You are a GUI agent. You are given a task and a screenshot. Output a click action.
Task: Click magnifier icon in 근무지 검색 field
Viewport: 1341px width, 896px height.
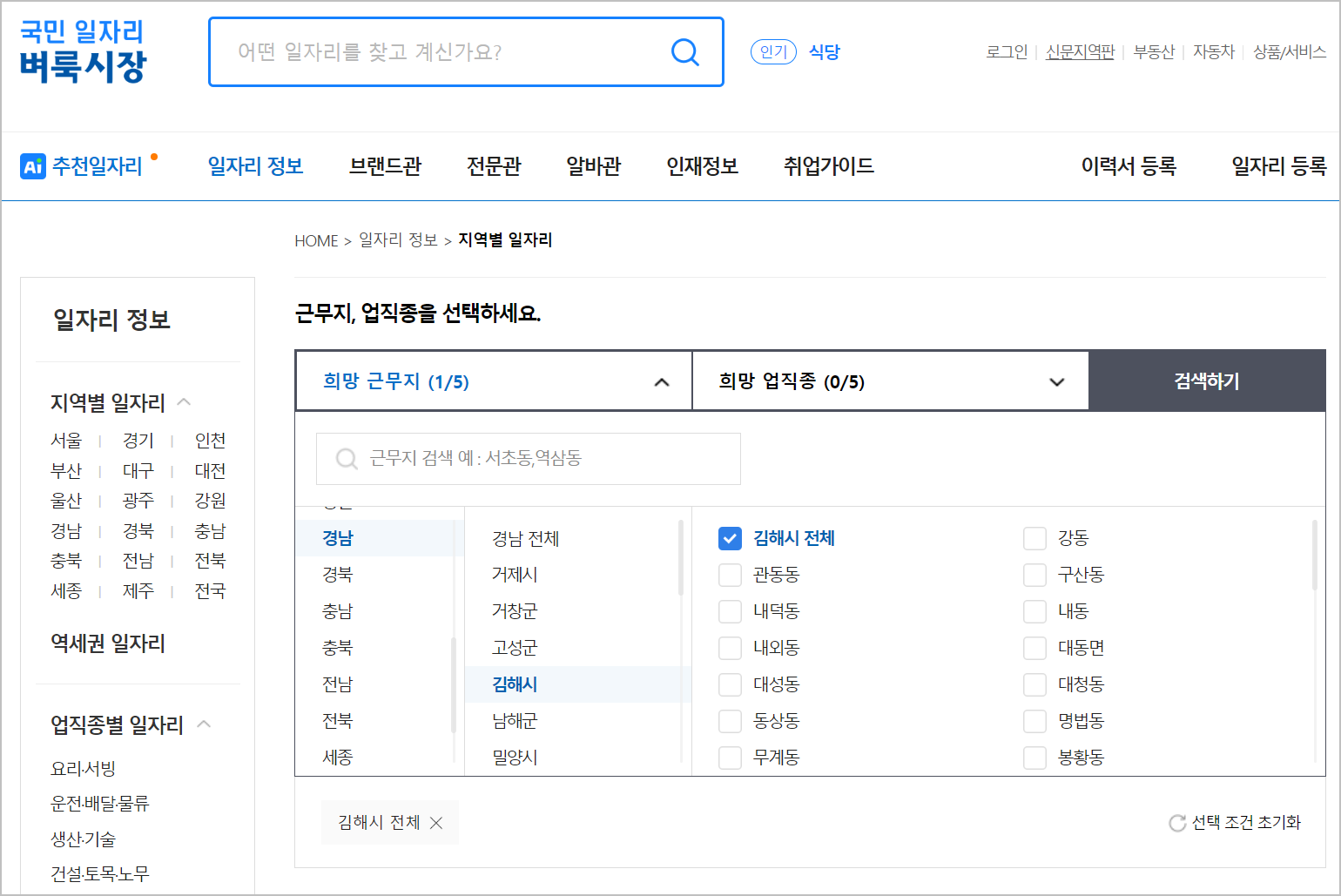coord(347,459)
